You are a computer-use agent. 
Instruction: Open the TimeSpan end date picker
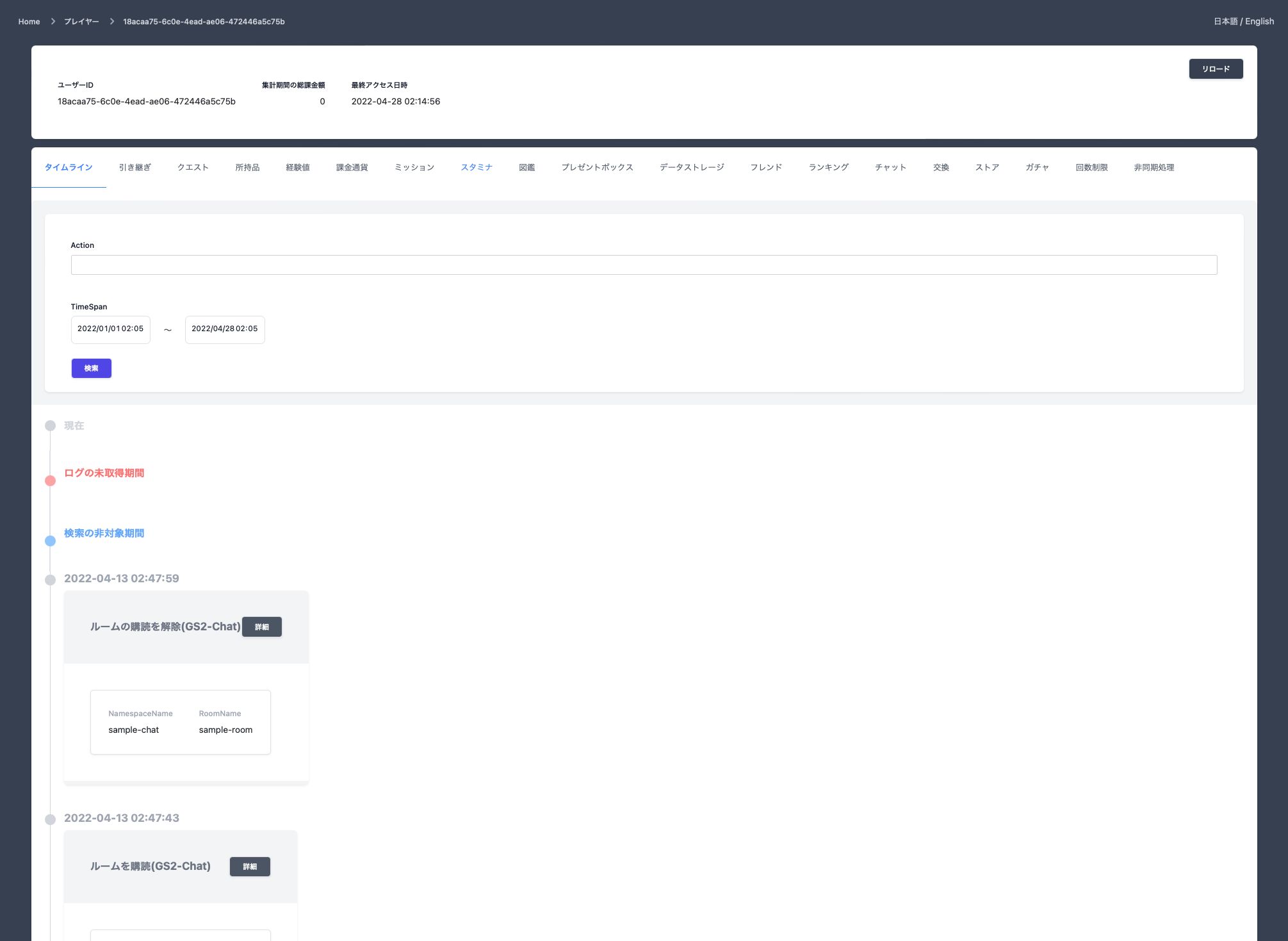(224, 329)
